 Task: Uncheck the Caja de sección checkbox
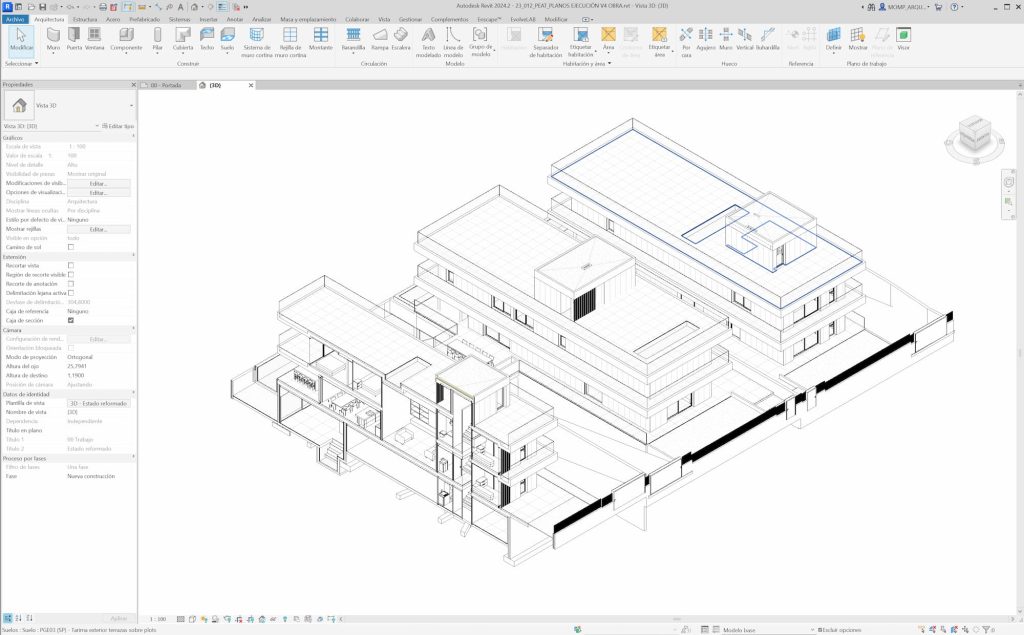(x=71, y=320)
